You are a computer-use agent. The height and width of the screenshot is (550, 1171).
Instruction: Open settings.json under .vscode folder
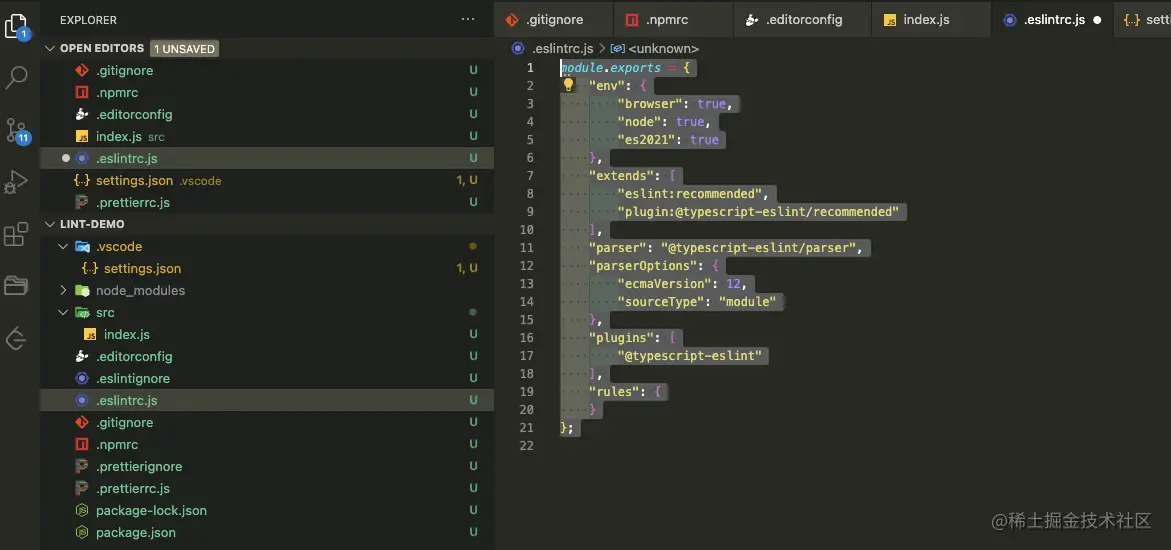click(x=267, y=268)
